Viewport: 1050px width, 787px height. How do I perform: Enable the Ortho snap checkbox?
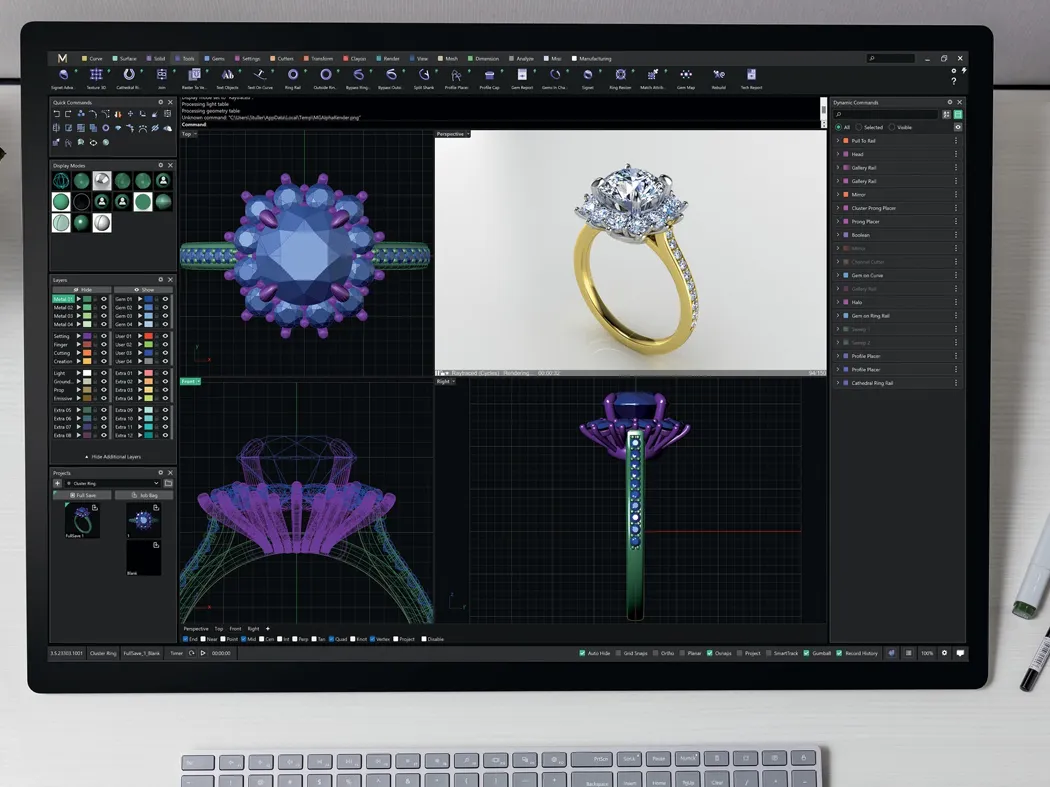[x=655, y=653]
